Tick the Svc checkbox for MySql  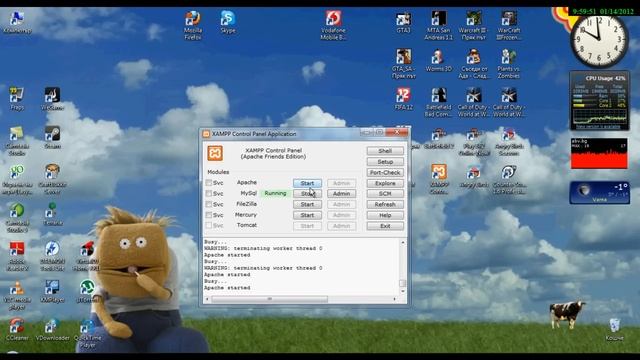(x=209, y=193)
